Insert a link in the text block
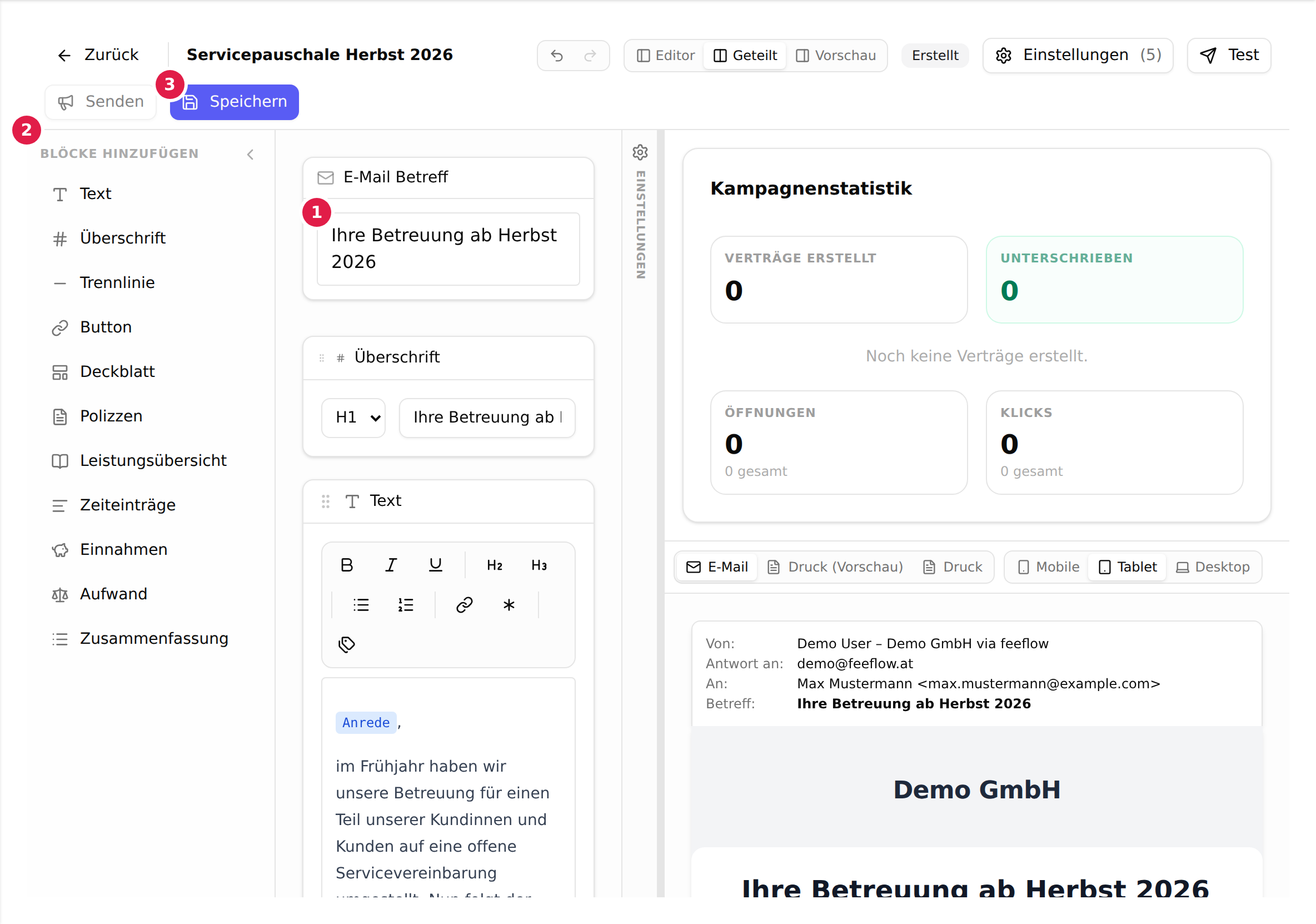Viewport: 1316px width, 924px height. tap(464, 605)
